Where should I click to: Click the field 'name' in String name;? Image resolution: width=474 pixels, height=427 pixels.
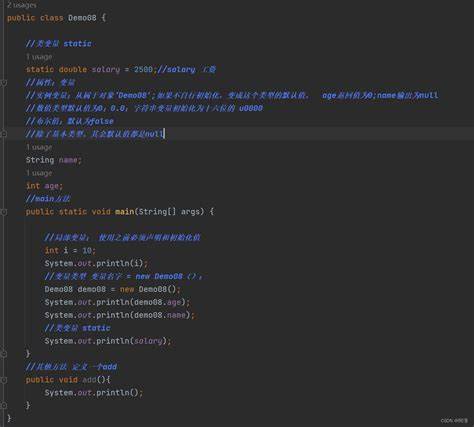68,160
